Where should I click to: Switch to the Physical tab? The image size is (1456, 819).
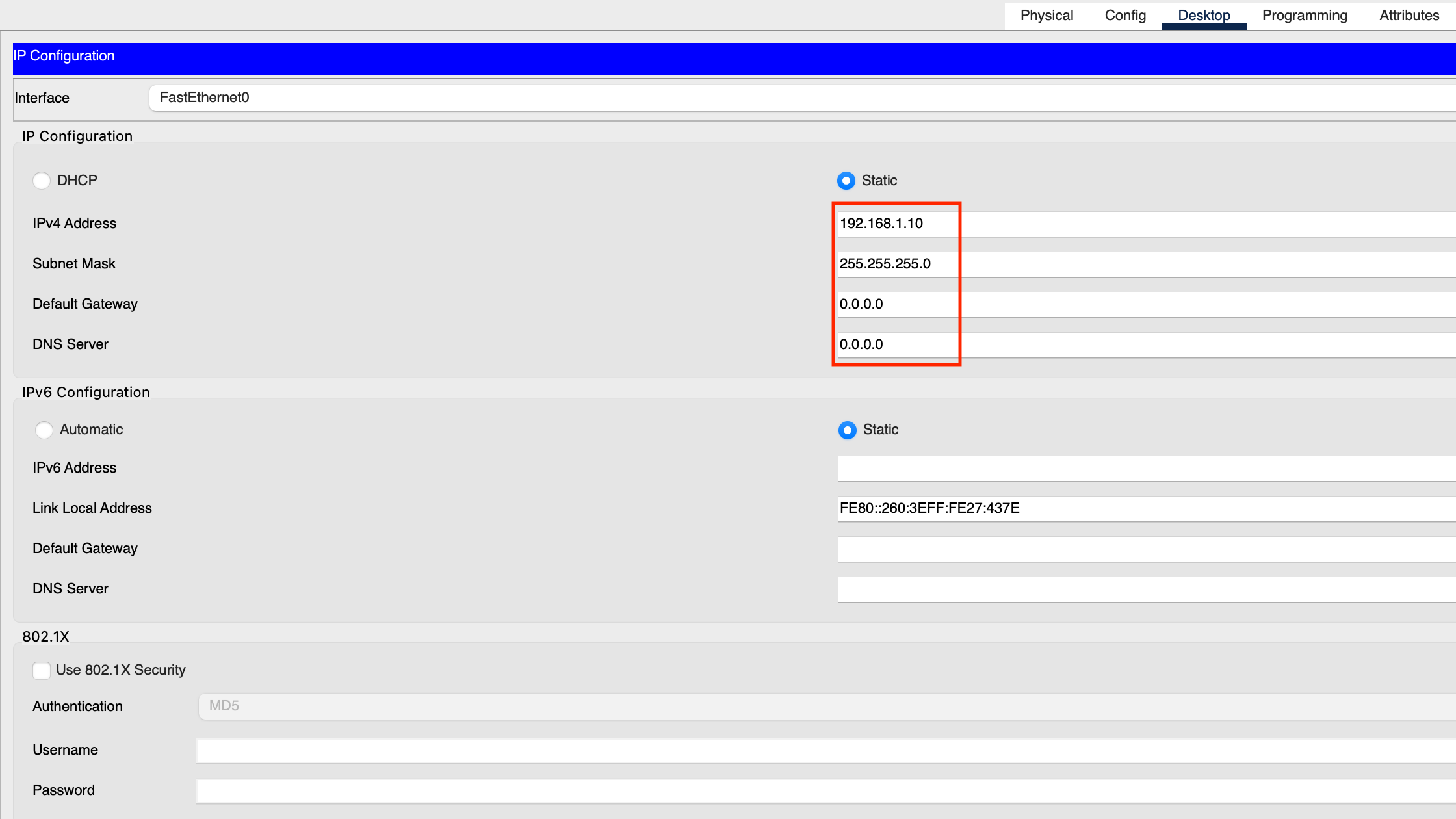point(1046,16)
